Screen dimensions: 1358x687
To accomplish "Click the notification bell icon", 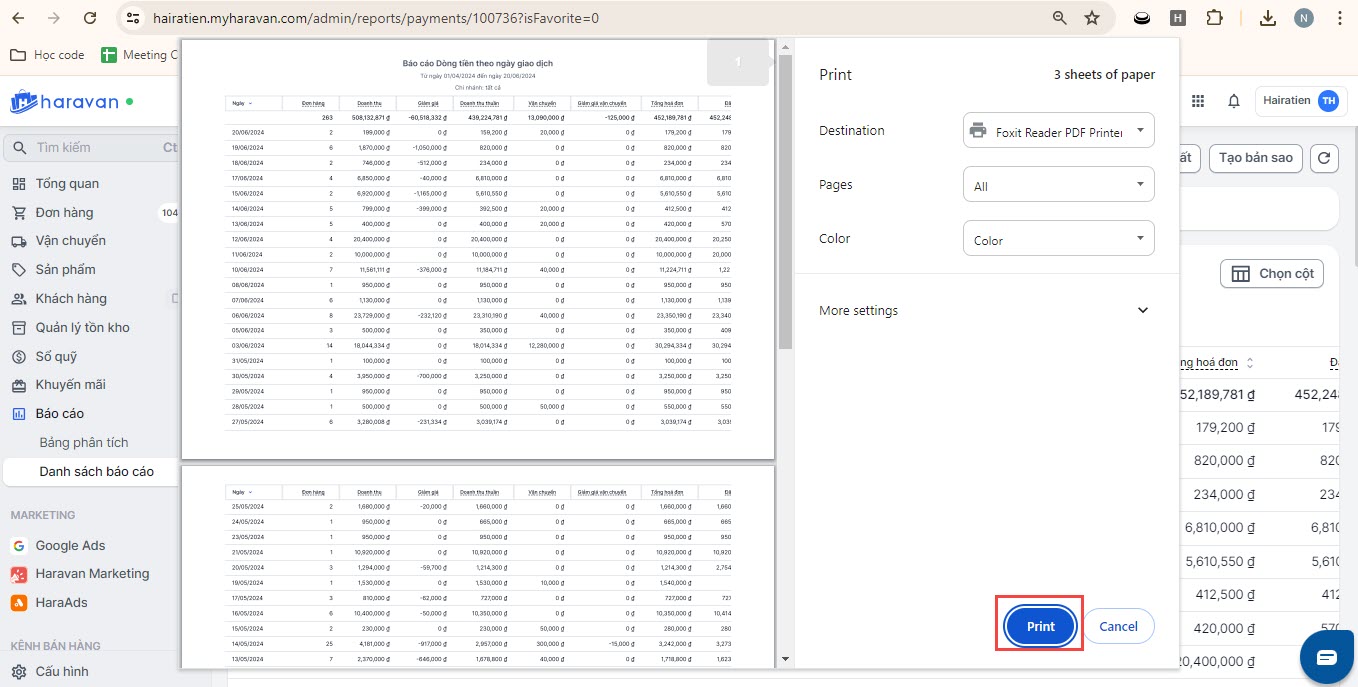I will point(1234,101).
